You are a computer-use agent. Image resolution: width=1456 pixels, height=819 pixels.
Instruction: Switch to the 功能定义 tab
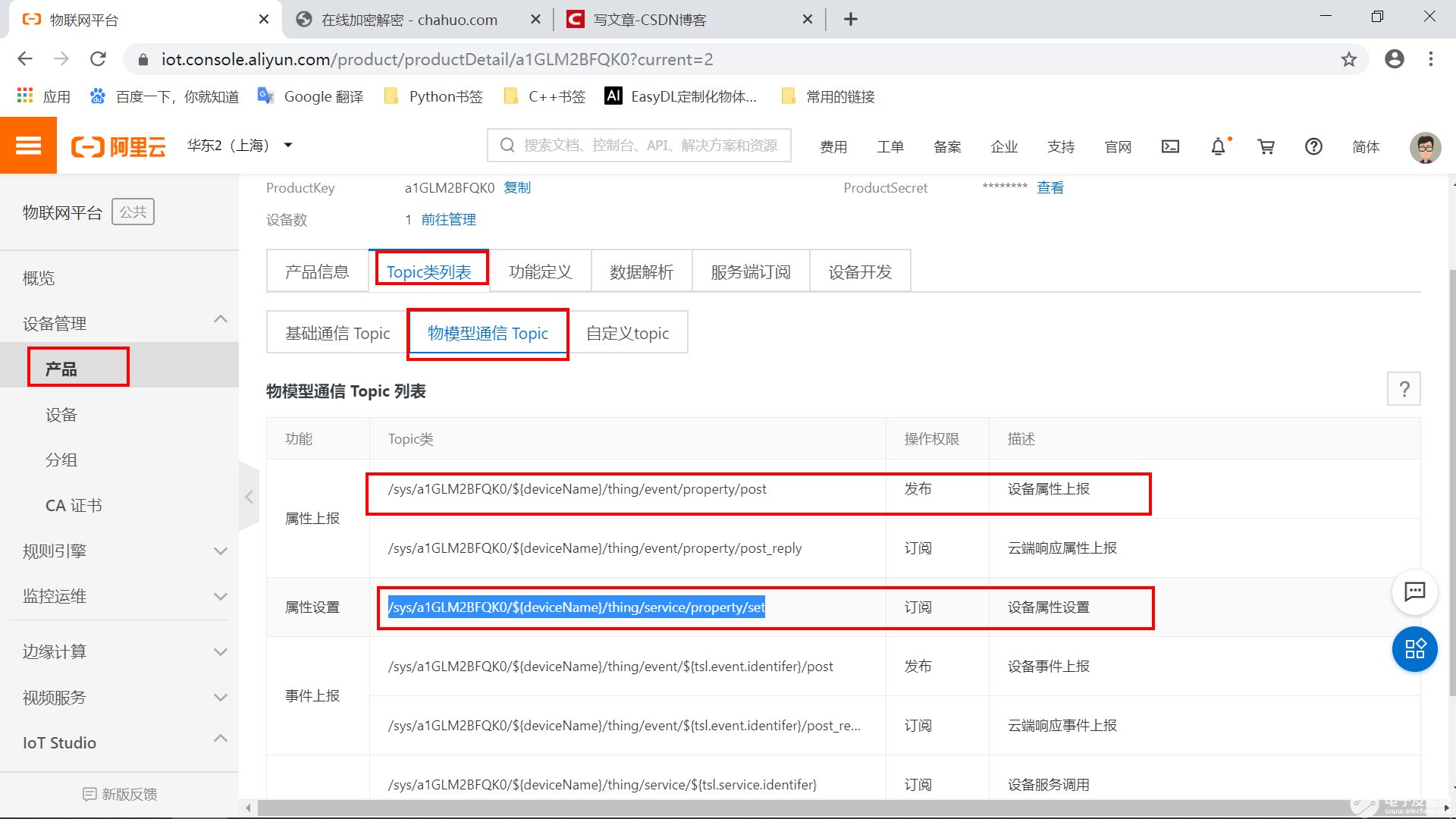(540, 271)
